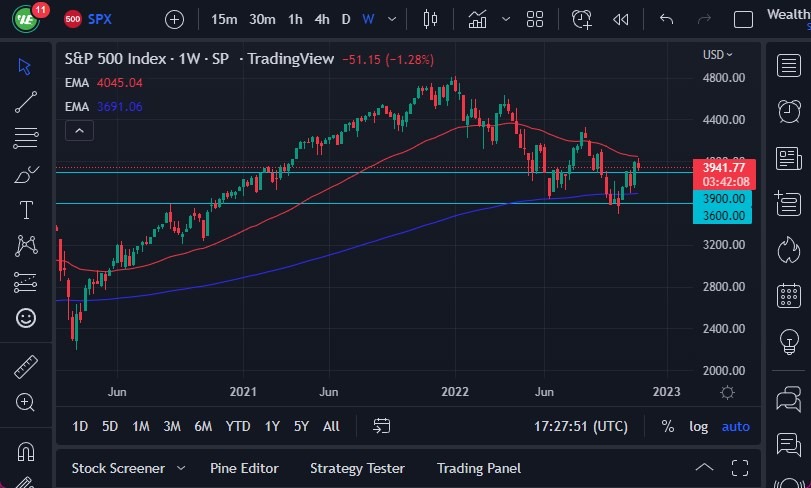This screenshot has height=488, width=811.
Task: Click the SPX symbol search field
Action: tap(100, 19)
